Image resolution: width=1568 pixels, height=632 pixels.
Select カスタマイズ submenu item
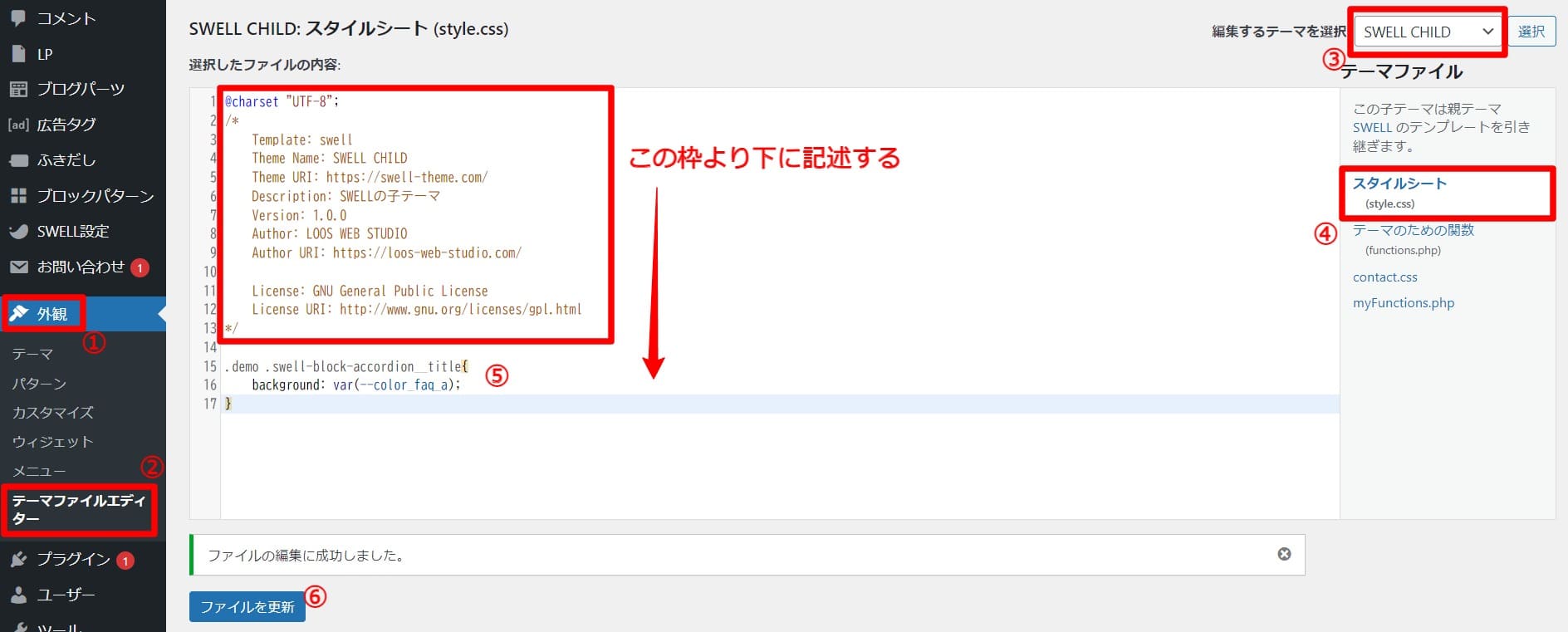52,412
